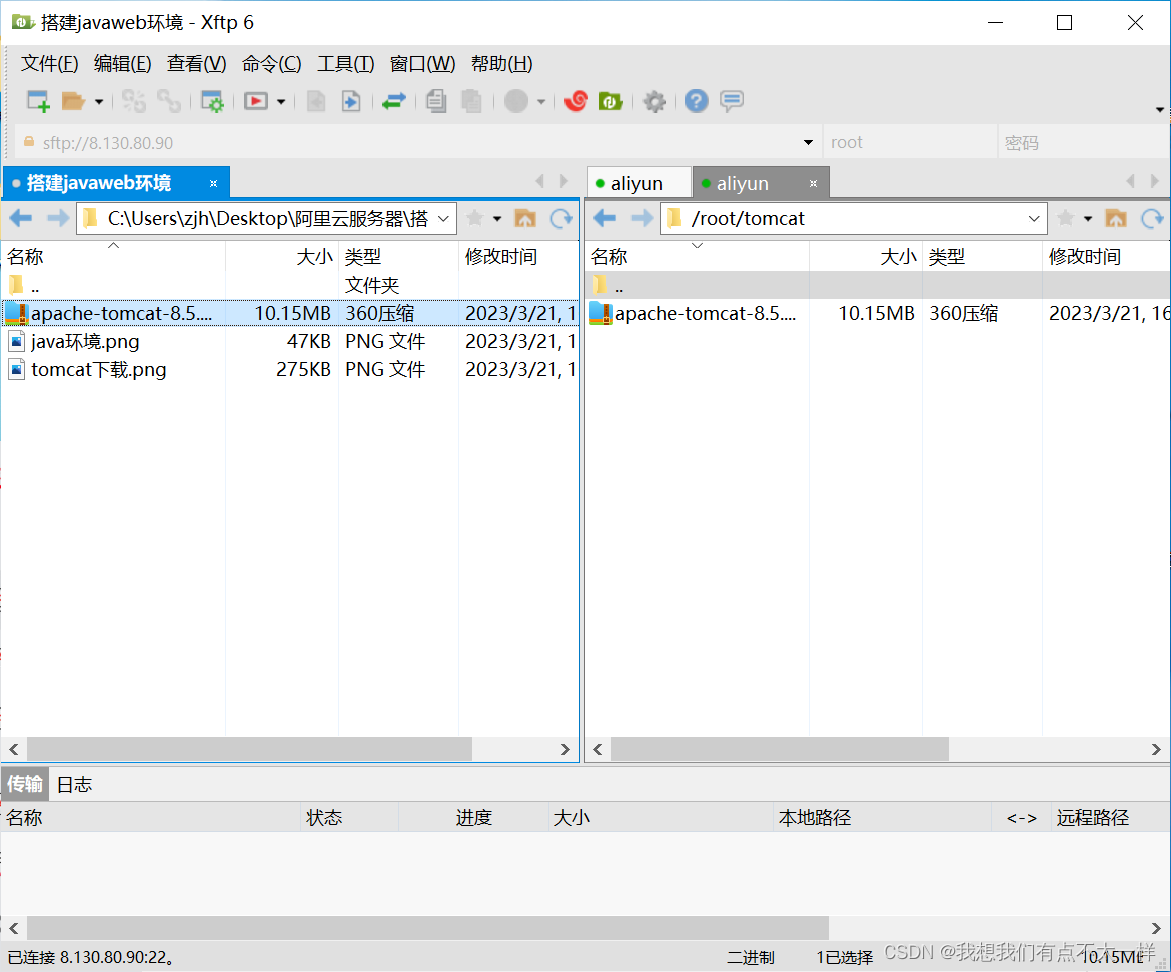Click the synchronize arrows icon
This screenshot has width=1171, height=972.
coord(394,101)
